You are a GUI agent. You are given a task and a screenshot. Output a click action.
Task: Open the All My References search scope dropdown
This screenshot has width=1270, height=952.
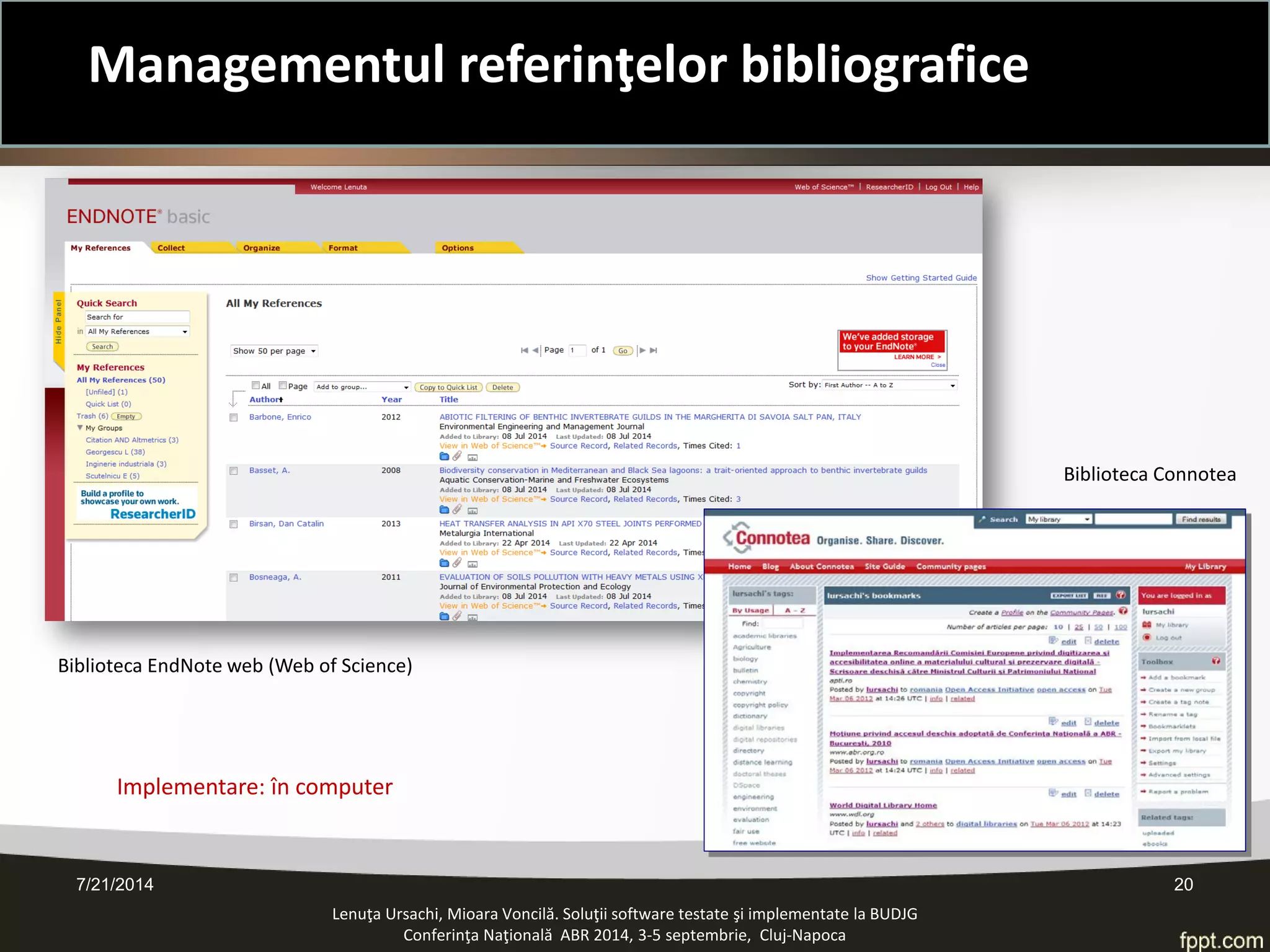(x=137, y=332)
